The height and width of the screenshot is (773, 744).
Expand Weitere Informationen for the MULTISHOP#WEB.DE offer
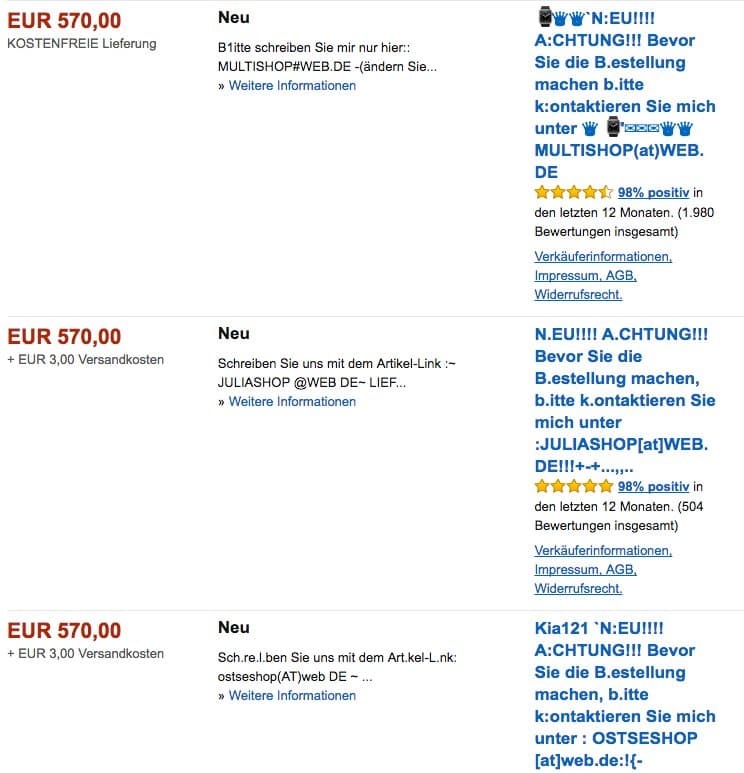[x=292, y=85]
